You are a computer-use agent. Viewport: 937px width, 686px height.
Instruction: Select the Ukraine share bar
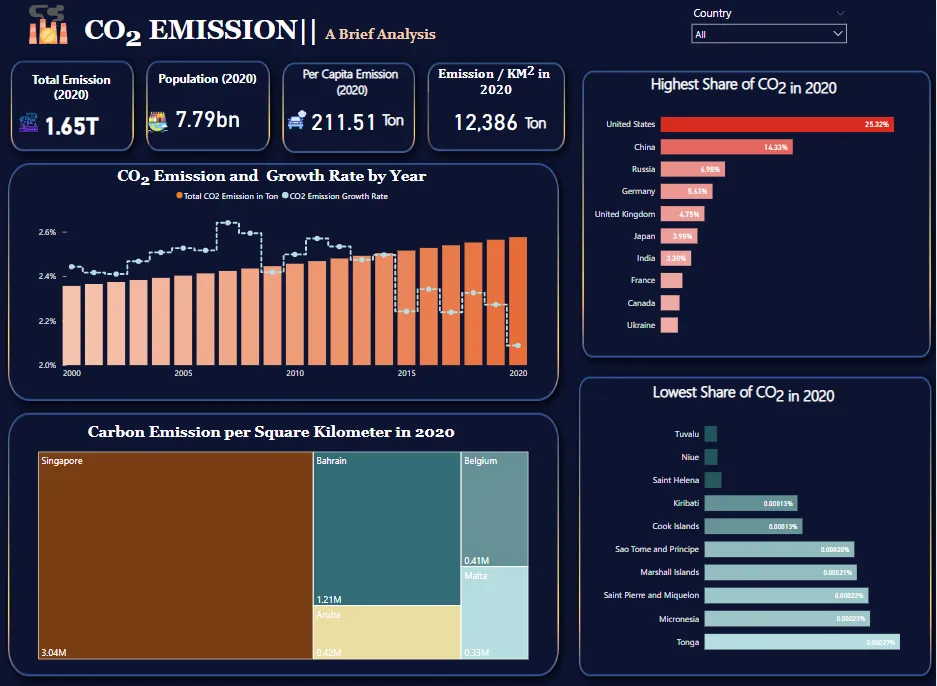click(669, 325)
